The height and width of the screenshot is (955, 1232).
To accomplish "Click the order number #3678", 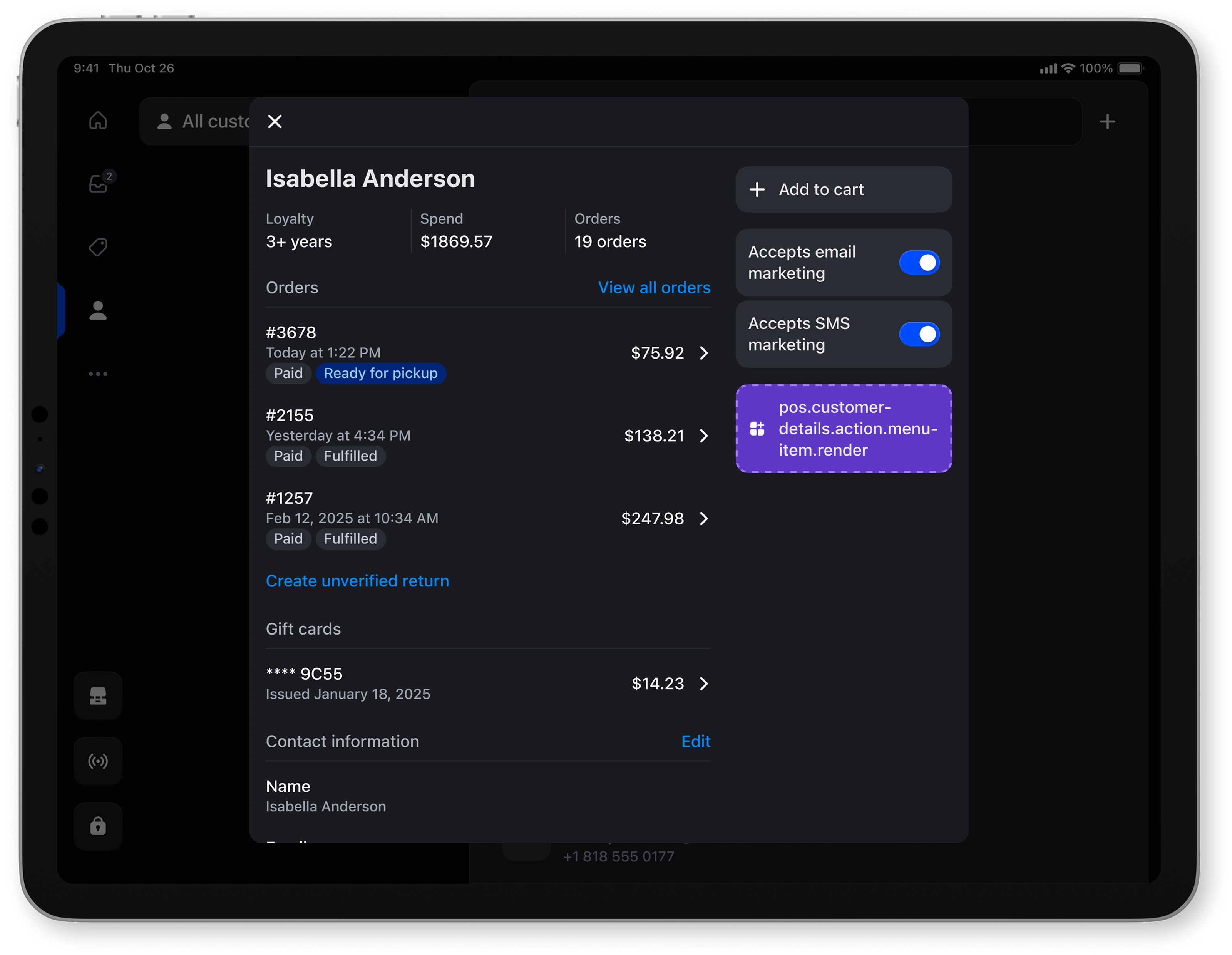I will pyautogui.click(x=291, y=333).
